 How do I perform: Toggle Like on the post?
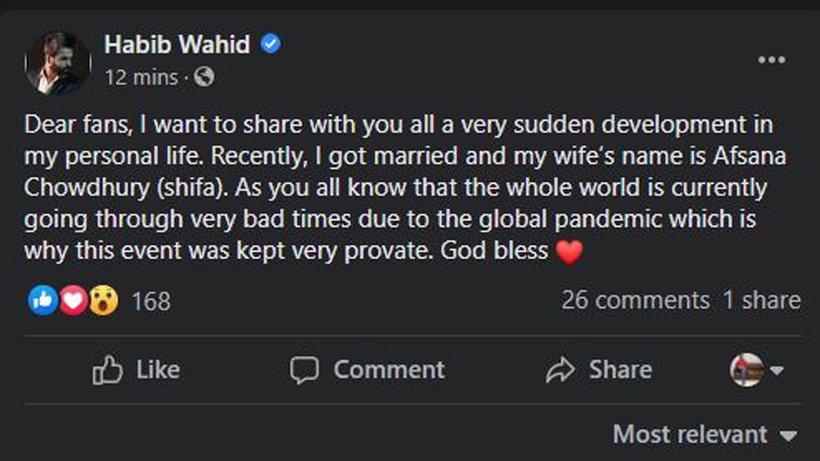point(136,370)
